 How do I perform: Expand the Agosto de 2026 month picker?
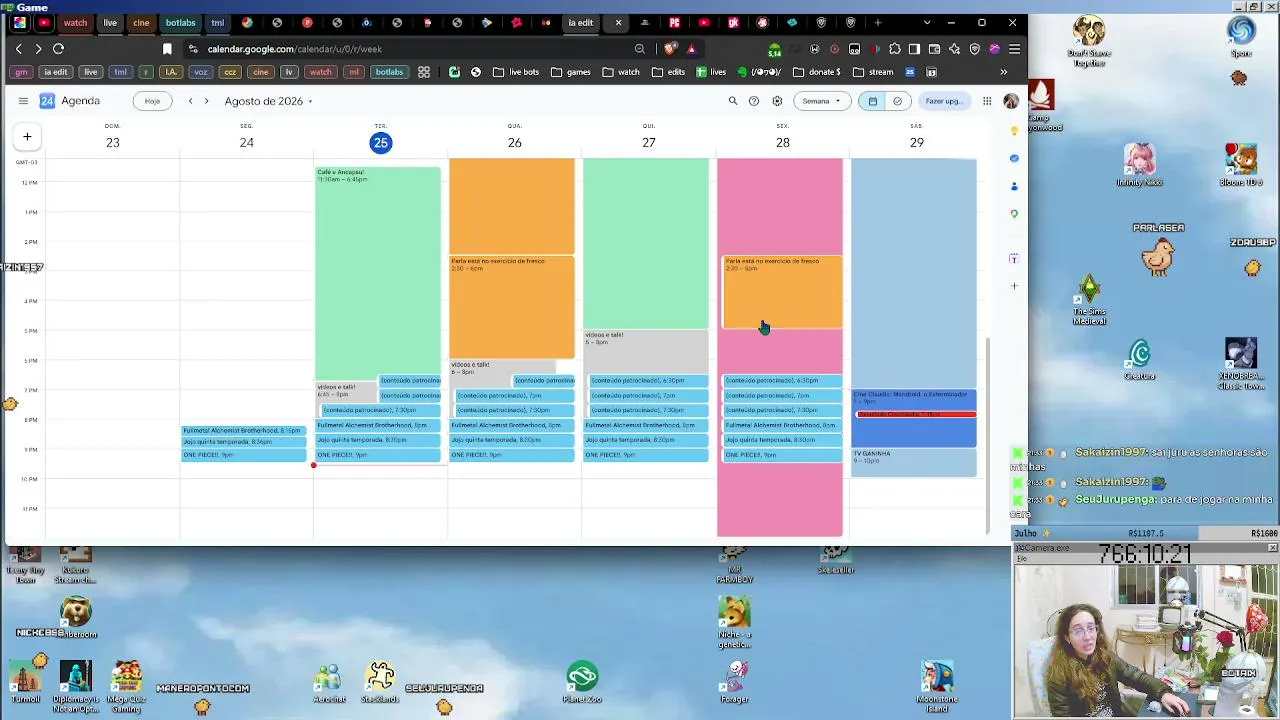click(268, 101)
